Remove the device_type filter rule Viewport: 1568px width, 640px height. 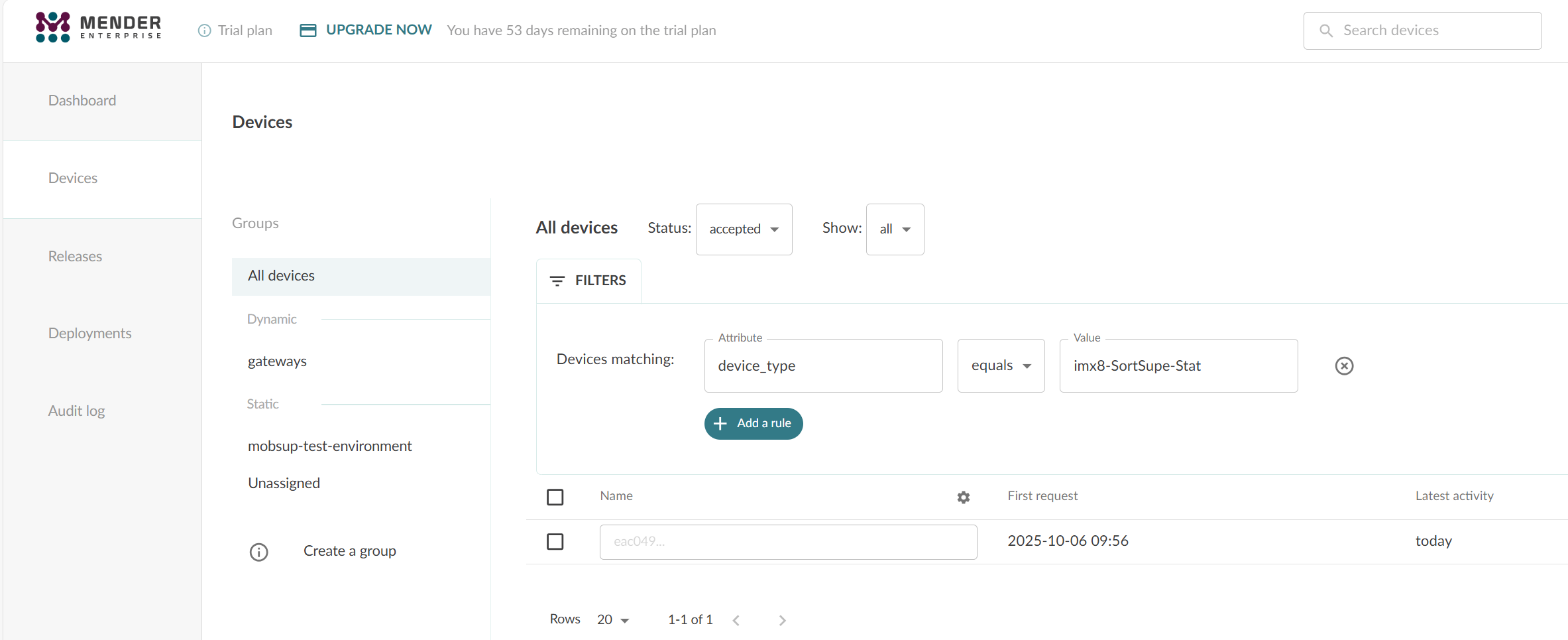tap(1344, 366)
